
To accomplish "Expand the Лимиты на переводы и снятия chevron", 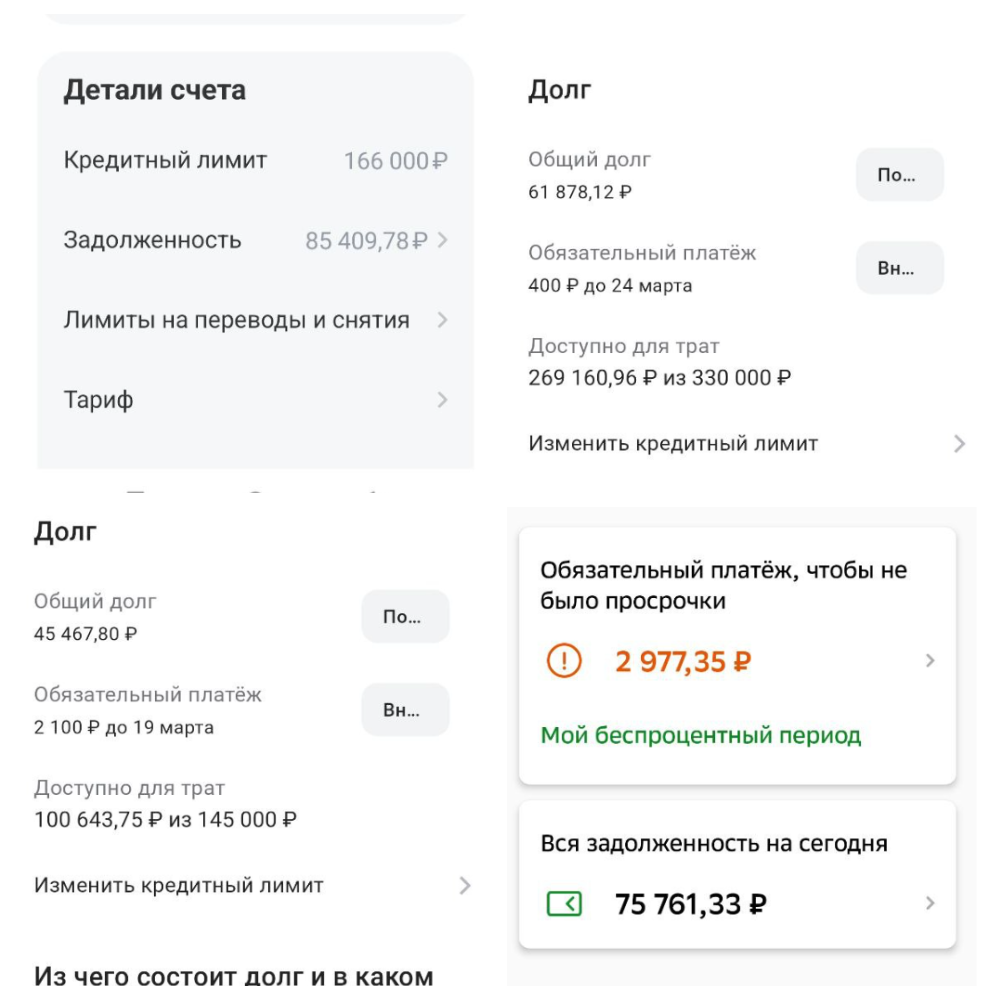I will pyautogui.click(x=443, y=321).
